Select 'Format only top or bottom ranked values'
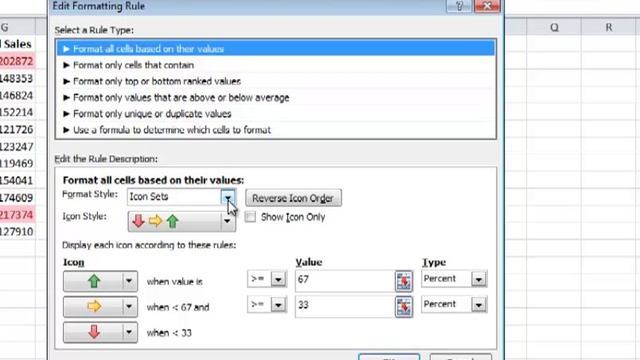Viewport: 640px width, 360px height. 276,81
